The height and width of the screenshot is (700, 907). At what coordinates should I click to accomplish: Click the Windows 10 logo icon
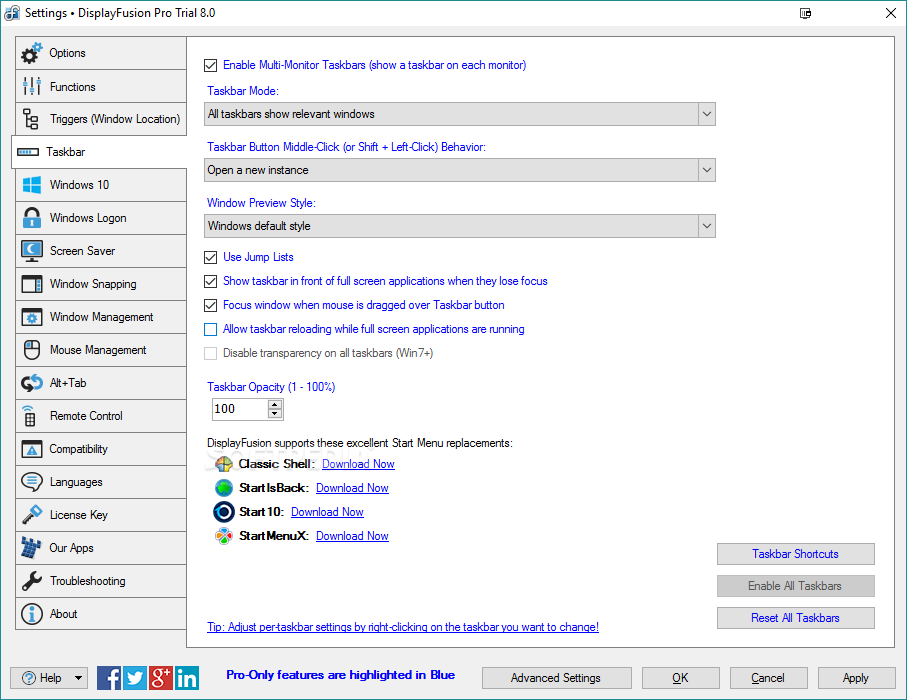[x=32, y=185]
